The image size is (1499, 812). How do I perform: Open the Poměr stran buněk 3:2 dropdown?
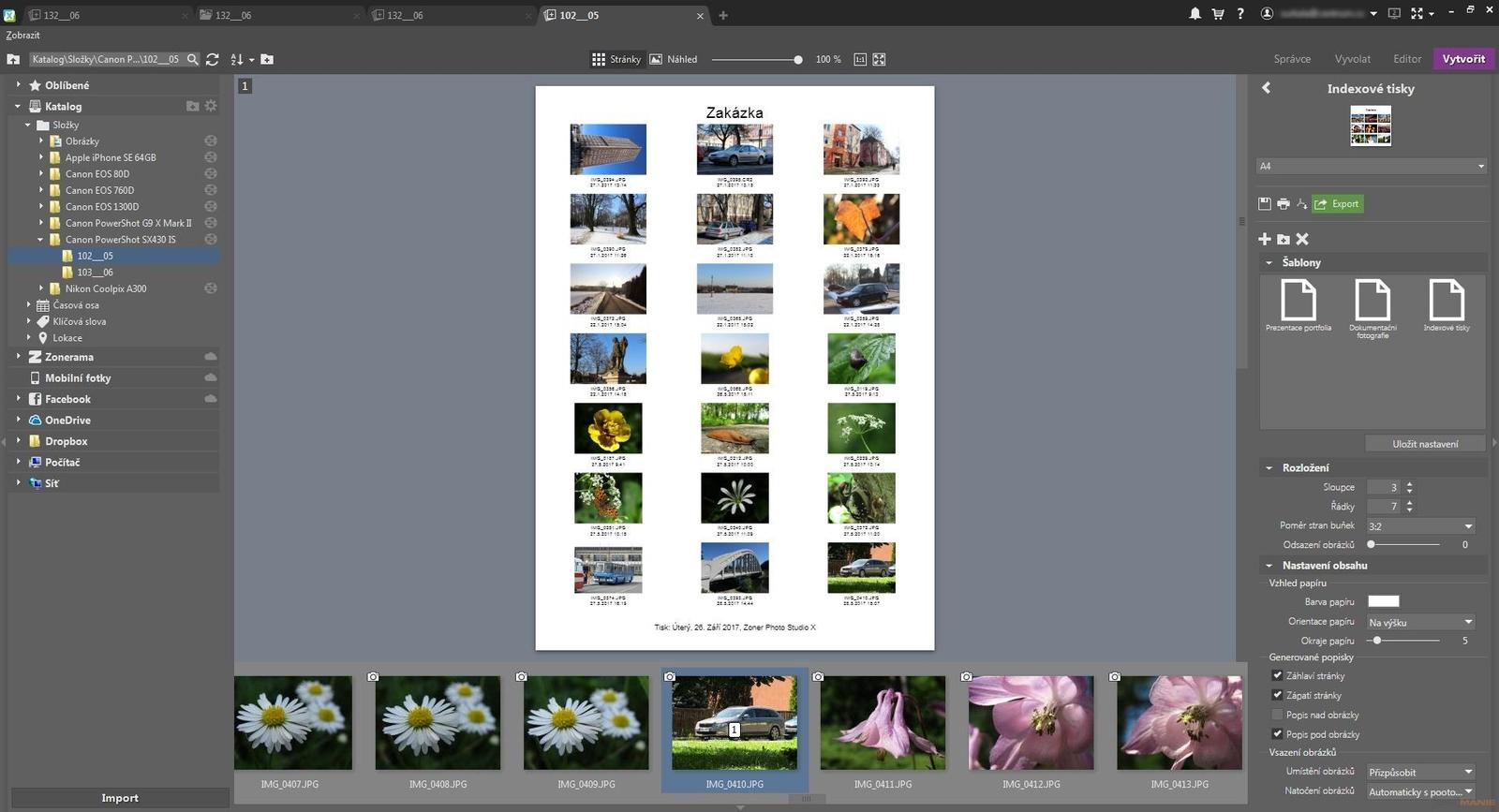click(1421, 526)
